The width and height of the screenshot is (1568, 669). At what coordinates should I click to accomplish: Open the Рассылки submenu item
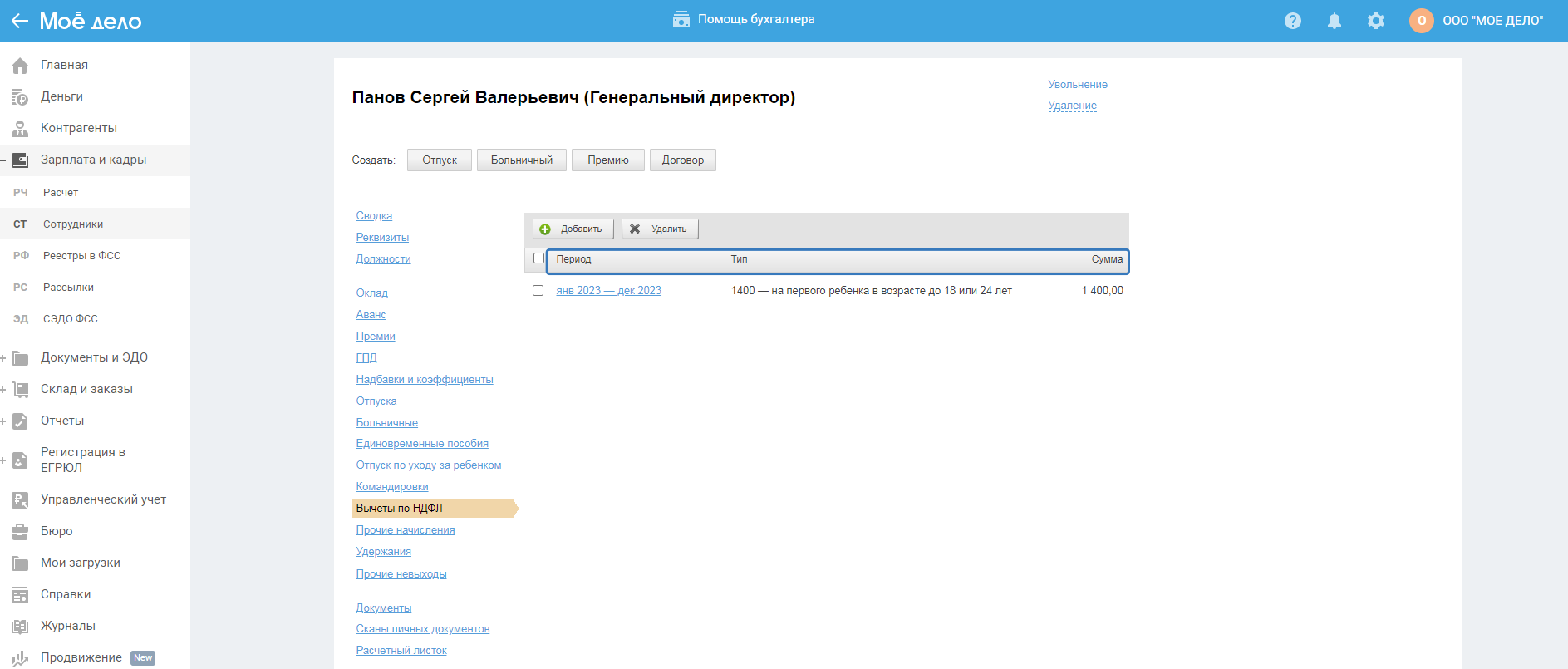click(x=95, y=288)
